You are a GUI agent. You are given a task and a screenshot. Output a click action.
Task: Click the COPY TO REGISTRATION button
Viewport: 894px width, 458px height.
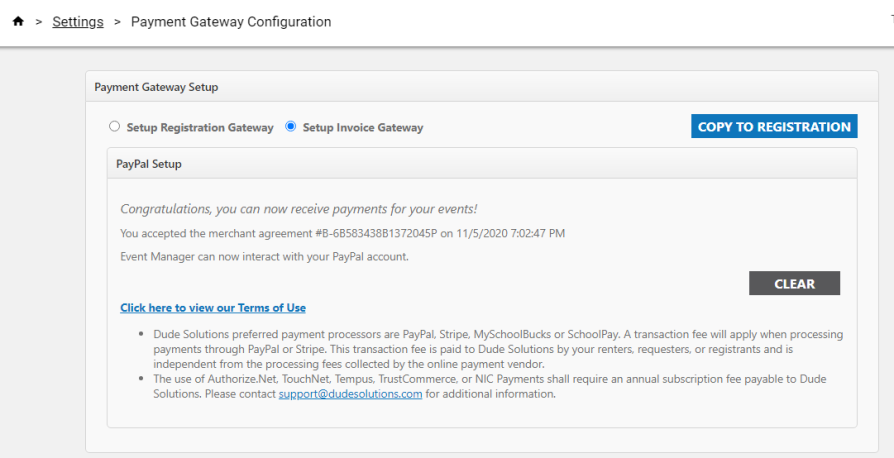coord(774,127)
